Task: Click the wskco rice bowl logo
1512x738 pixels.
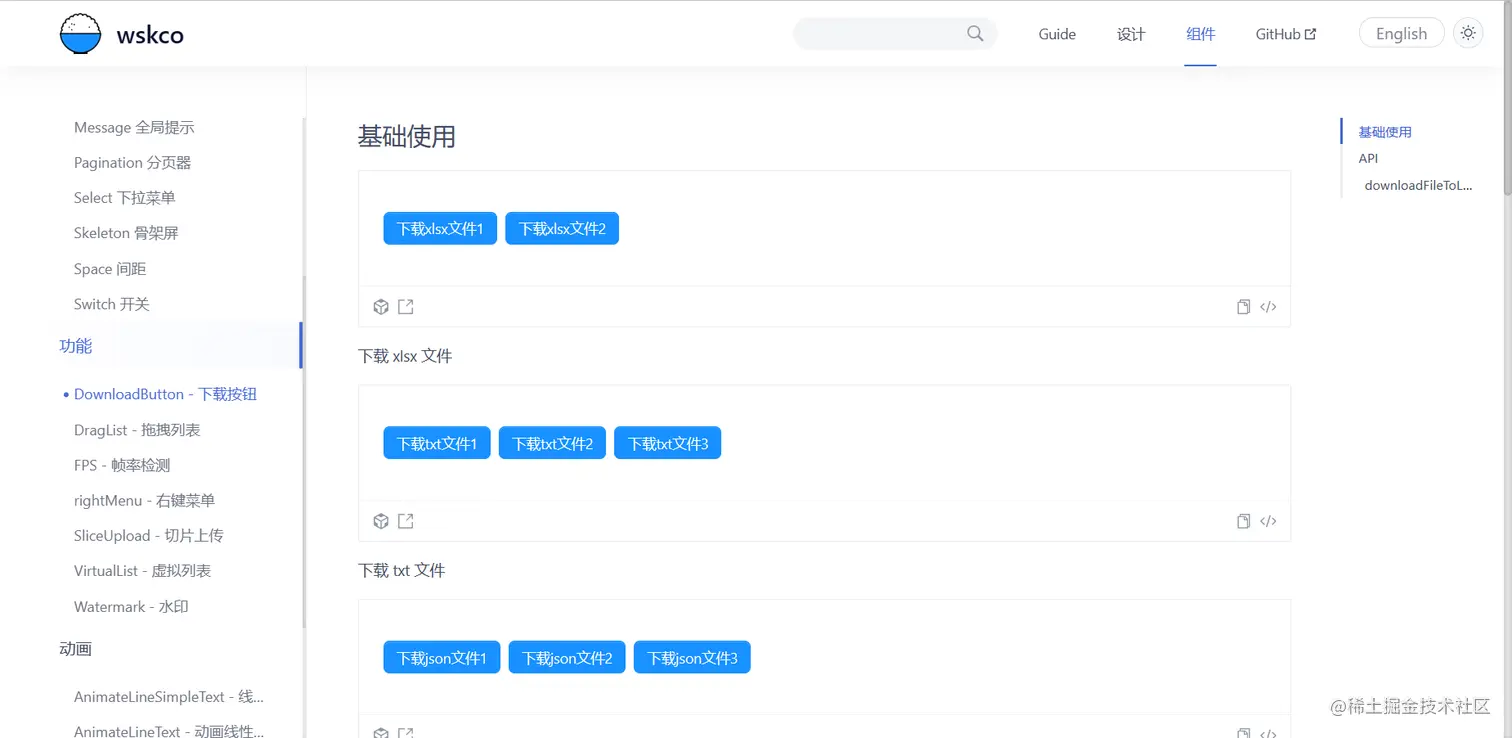Action: click(80, 34)
